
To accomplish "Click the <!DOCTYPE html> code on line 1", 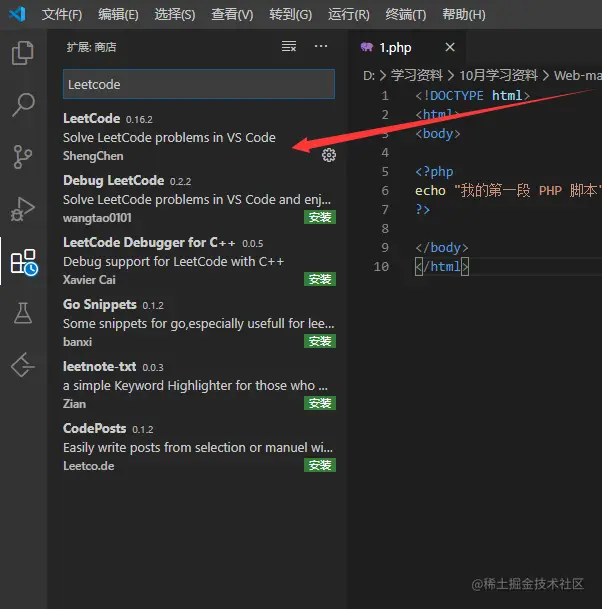I will [472, 96].
